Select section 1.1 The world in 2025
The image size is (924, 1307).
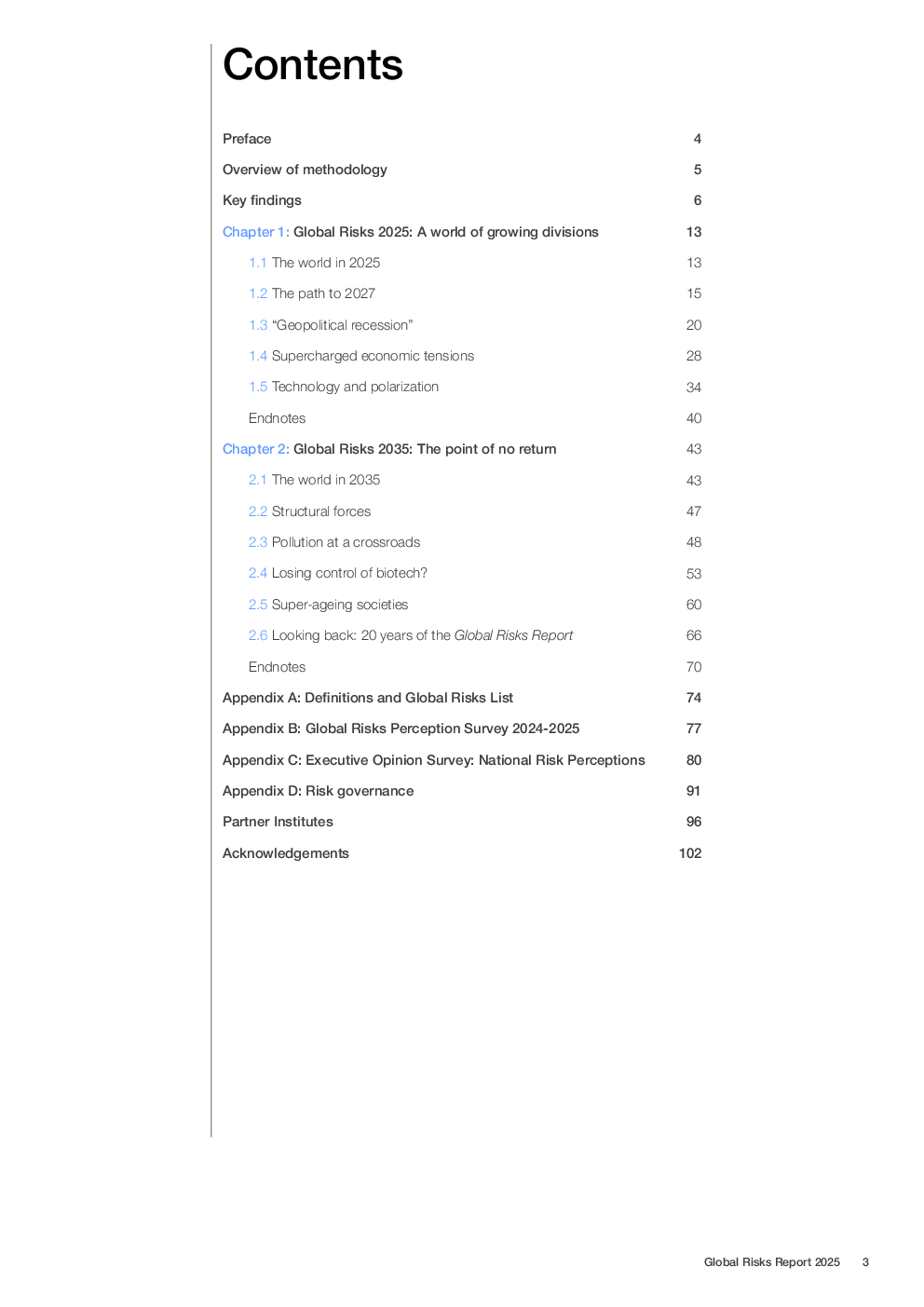click(314, 263)
